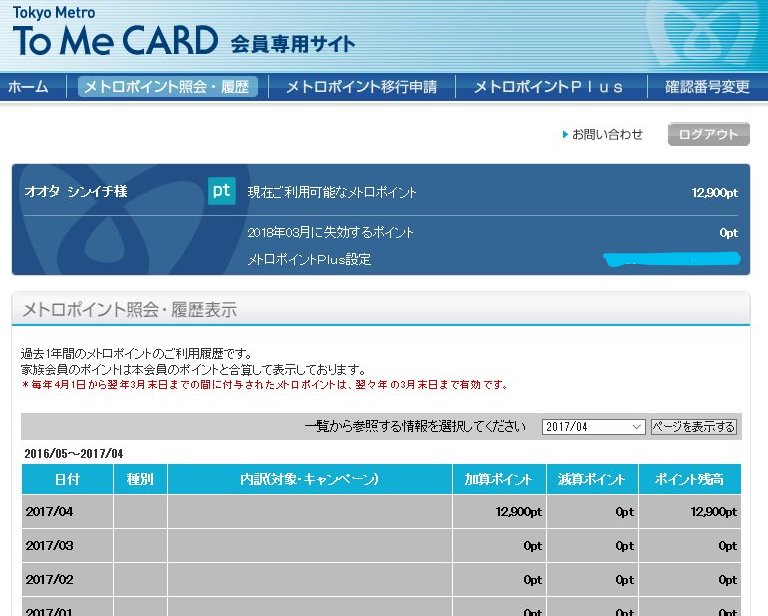
Task: Click 現在ご利用可能なメトロポイント label
Action: 332,192
